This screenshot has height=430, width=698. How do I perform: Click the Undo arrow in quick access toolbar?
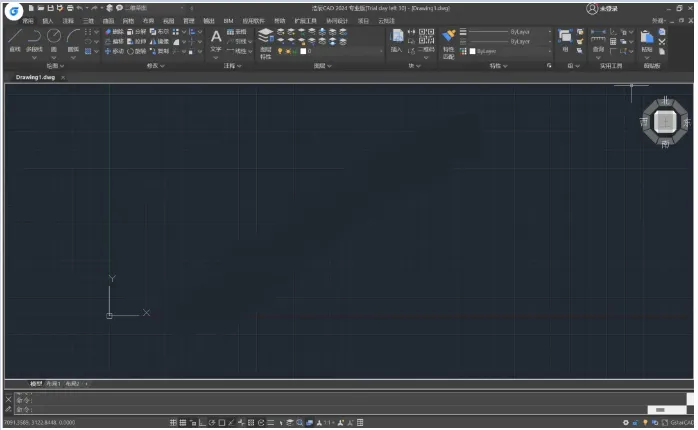pyautogui.click(x=80, y=8)
